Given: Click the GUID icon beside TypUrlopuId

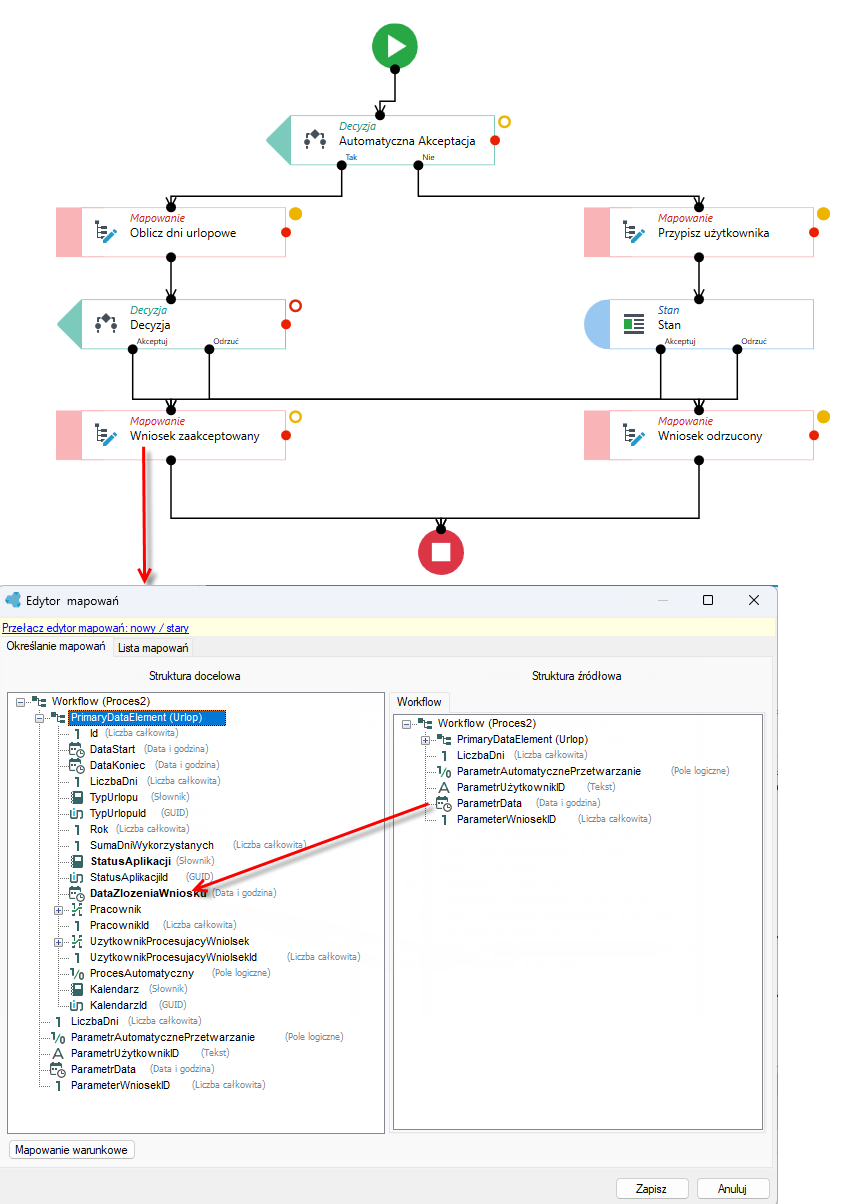Looking at the screenshot, I should coord(76,813).
